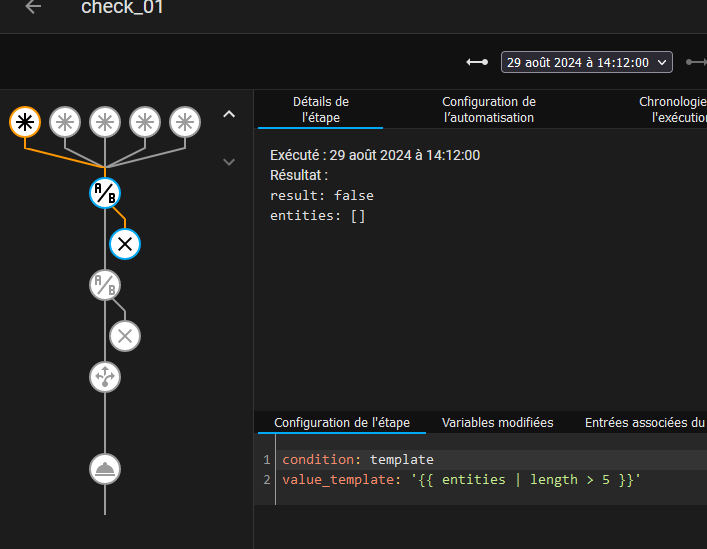The image size is (707, 549).
Task: Go to the newer trace arrow
Action: click(x=697, y=62)
